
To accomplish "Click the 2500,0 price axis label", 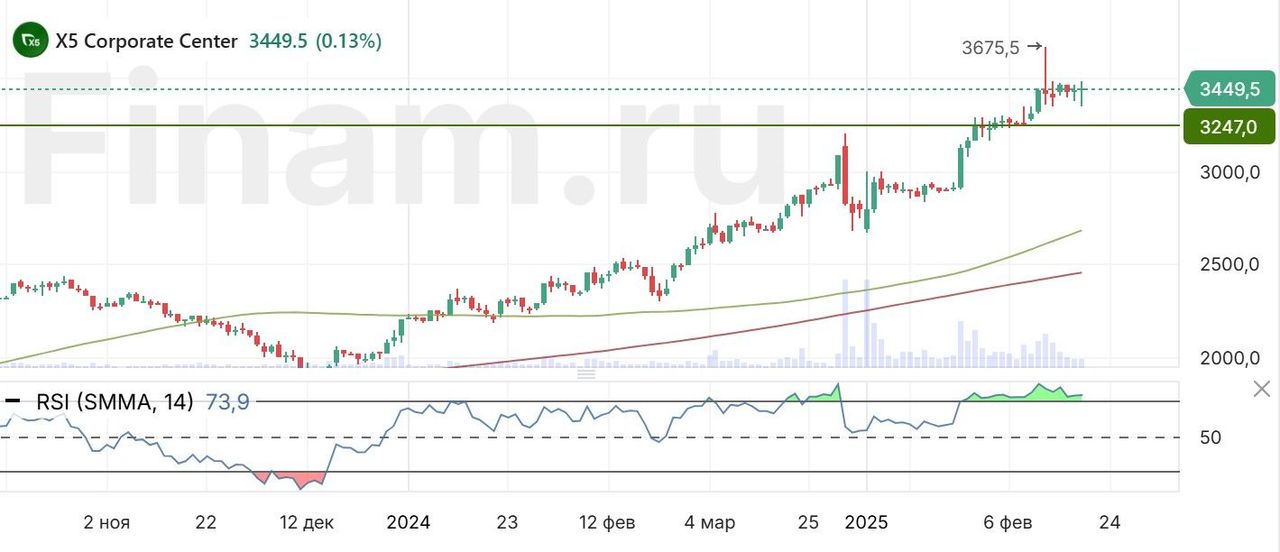I will pos(1229,265).
